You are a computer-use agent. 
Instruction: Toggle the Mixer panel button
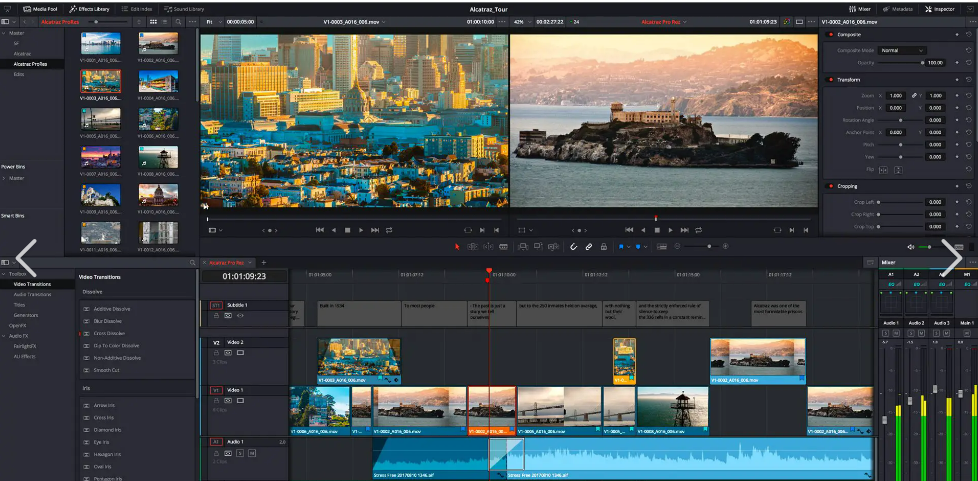click(x=860, y=9)
